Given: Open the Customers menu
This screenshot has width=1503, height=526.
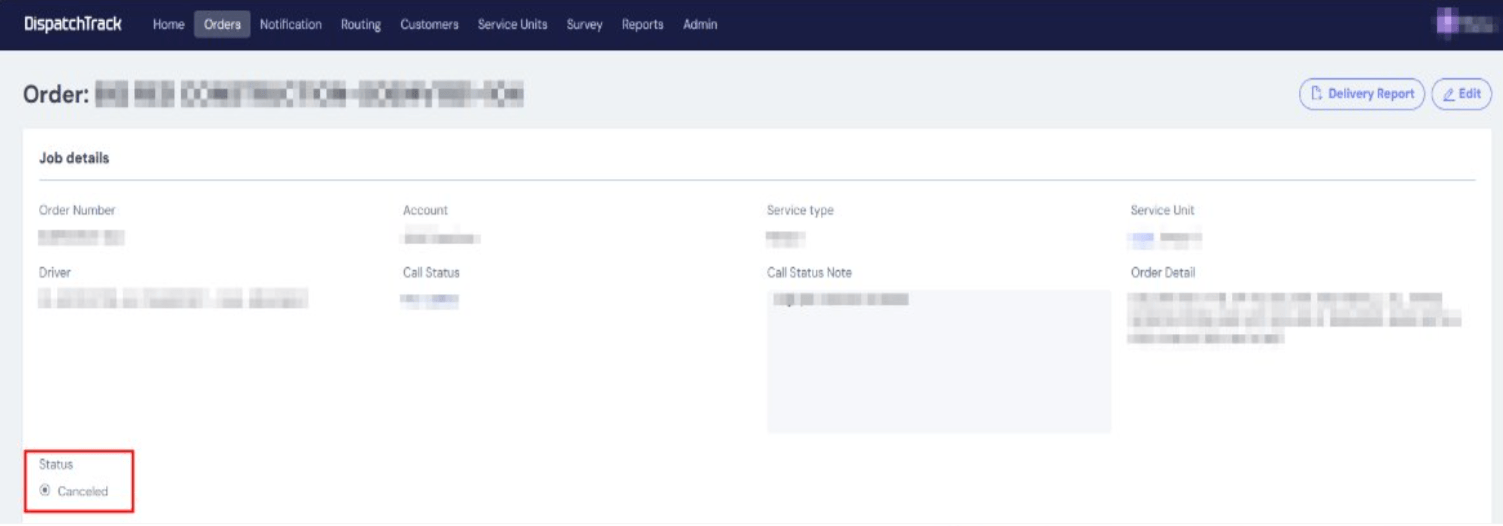Looking at the screenshot, I should coord(429,25).
